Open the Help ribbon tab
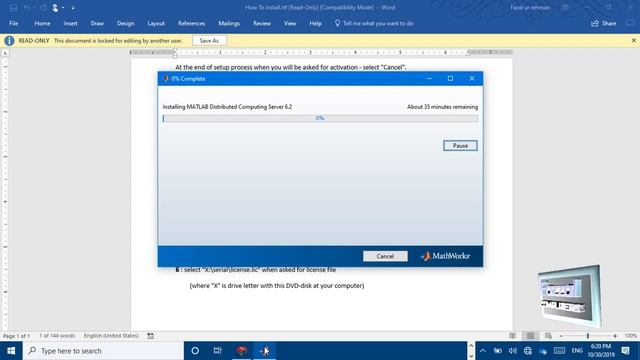Viewport: 640px width, 360px height. pos(315,23)
